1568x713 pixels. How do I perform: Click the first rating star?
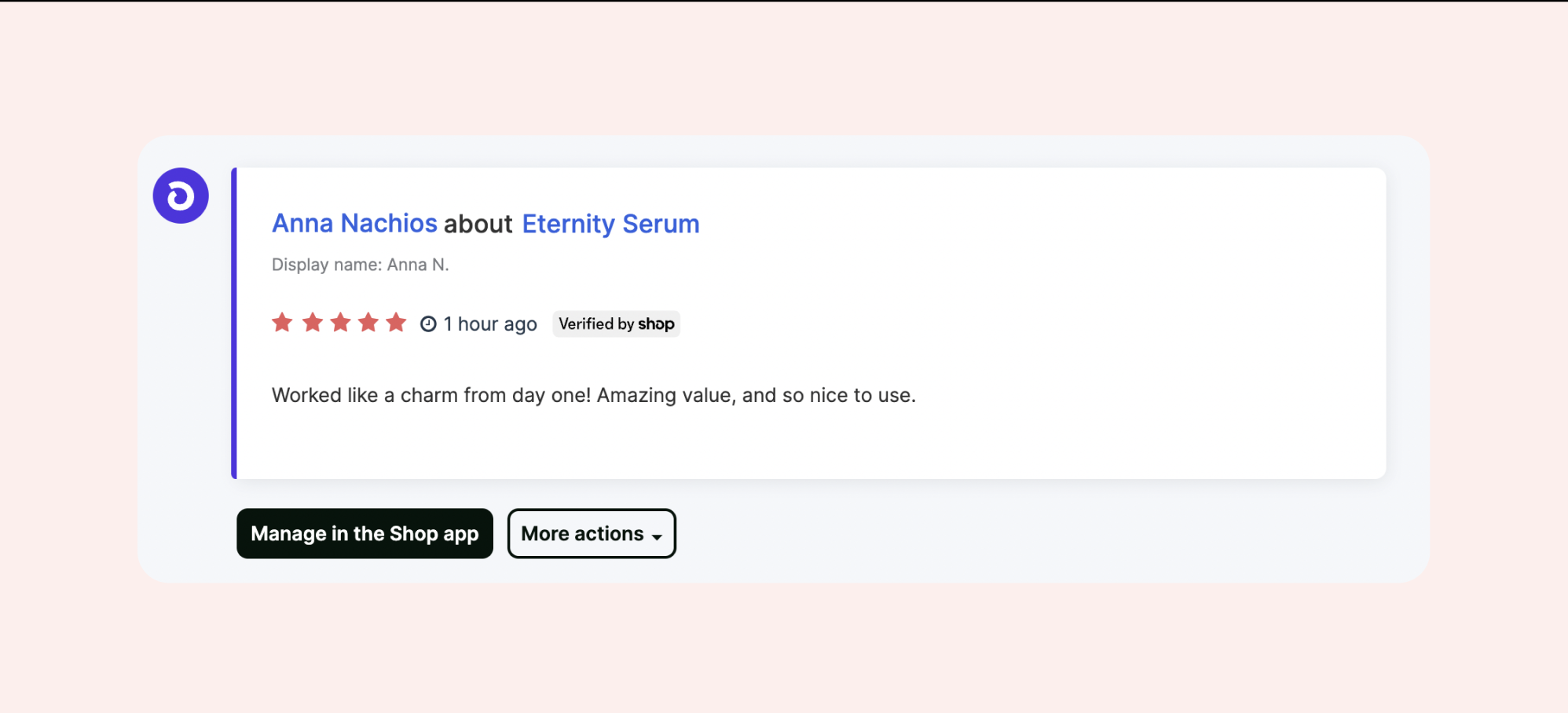(x=282, y=322)
